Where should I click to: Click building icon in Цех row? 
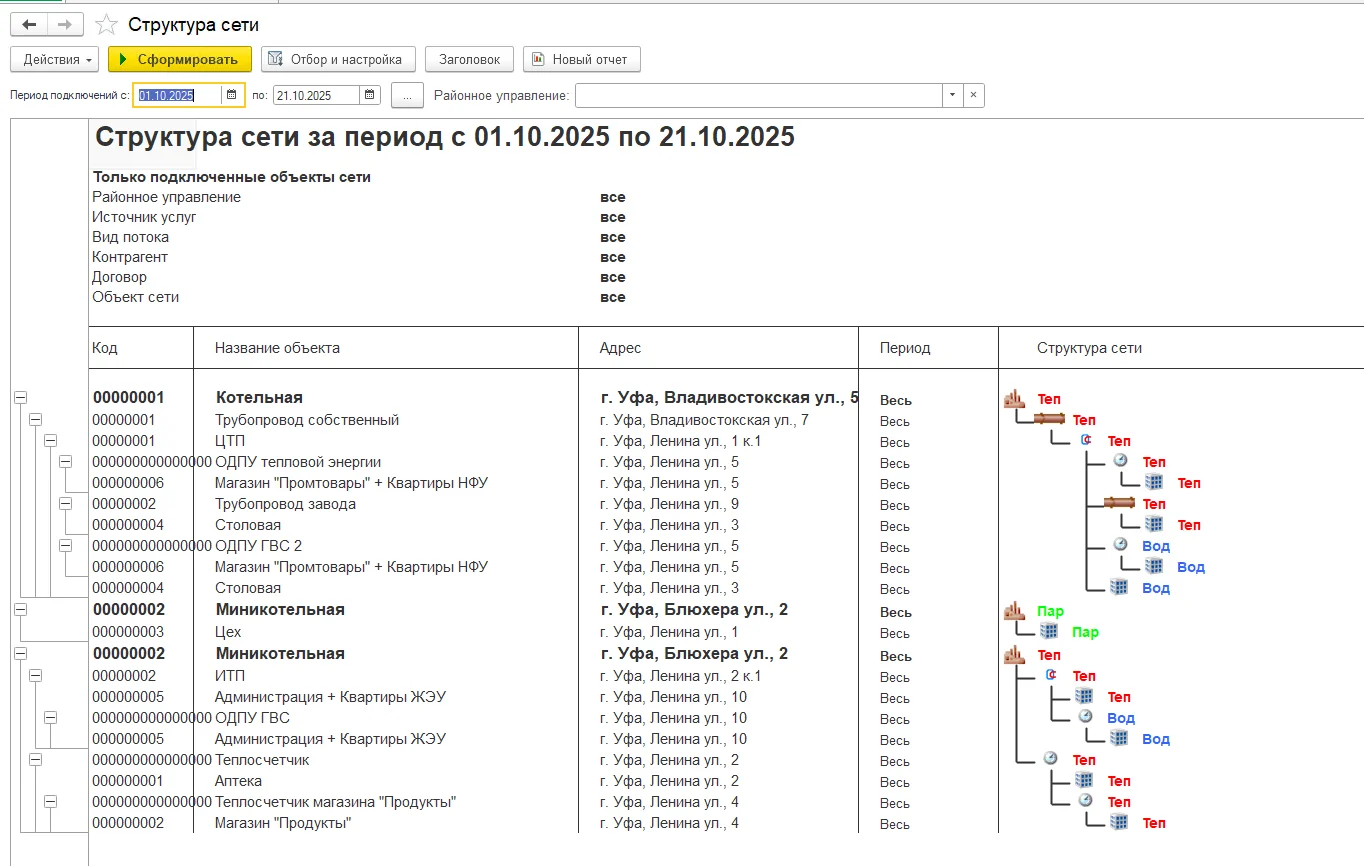[1049, 631]
